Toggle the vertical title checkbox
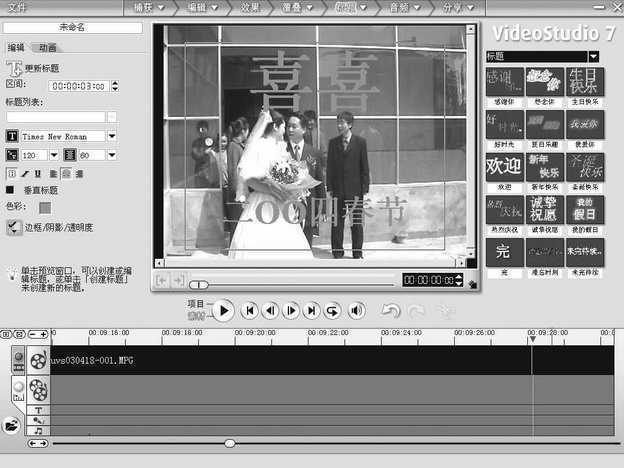 pos(10,190)
